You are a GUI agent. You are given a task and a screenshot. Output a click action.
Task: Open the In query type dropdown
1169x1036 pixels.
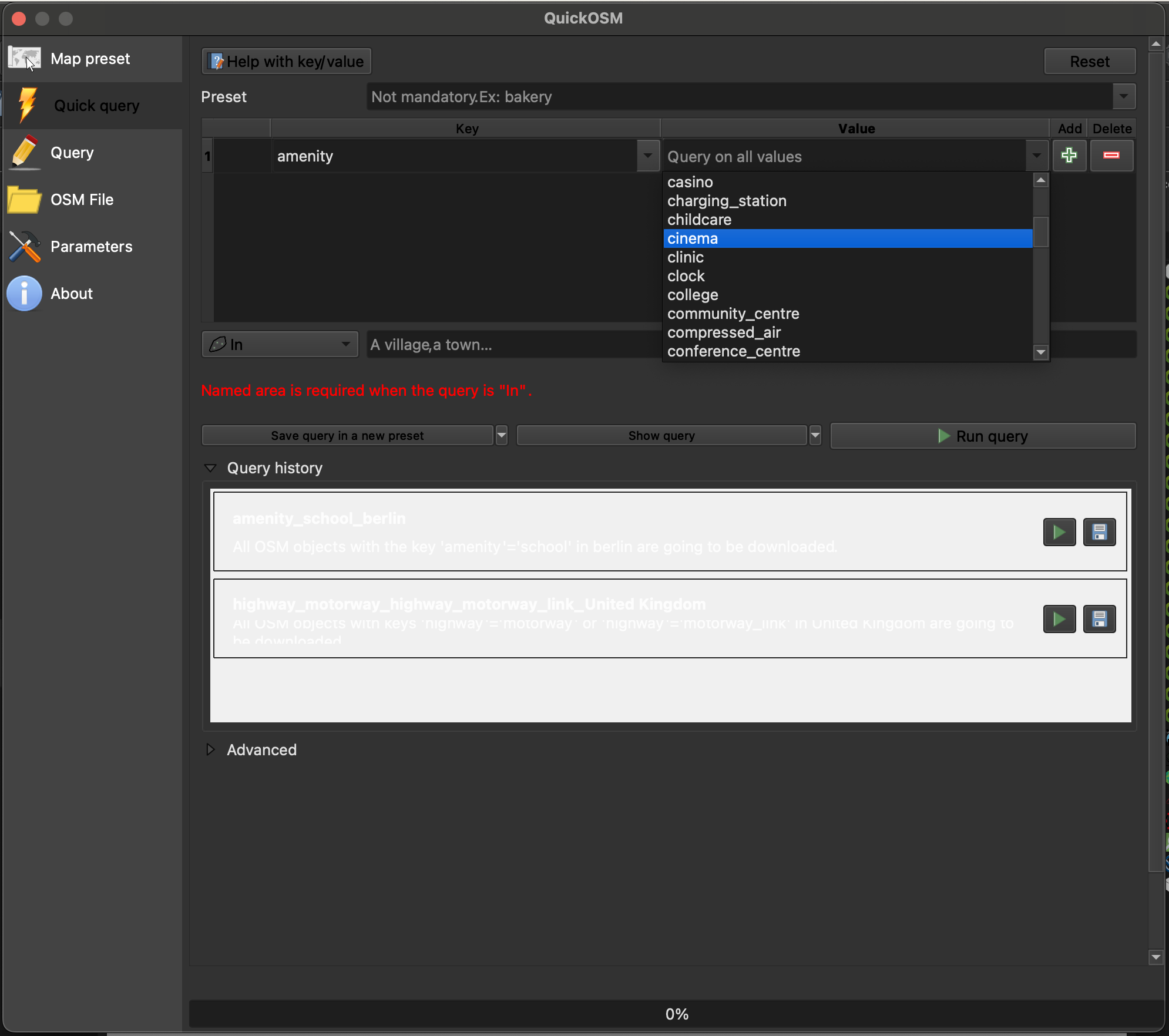tap(280, 344)
